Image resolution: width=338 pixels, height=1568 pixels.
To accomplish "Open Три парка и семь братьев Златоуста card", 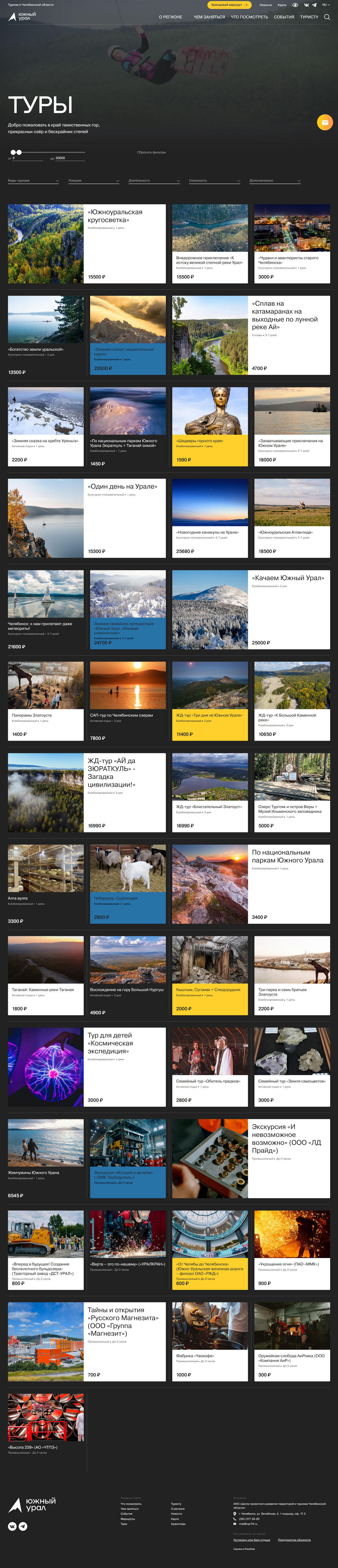I will coord(292,976).
